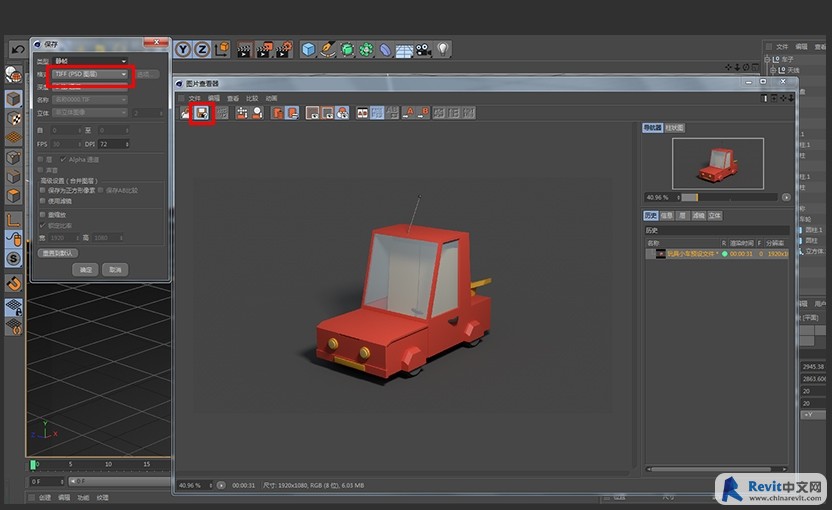Click the AB comparison icon
The width and height of the screenshot is (832, 510).
tap(362, 113)
